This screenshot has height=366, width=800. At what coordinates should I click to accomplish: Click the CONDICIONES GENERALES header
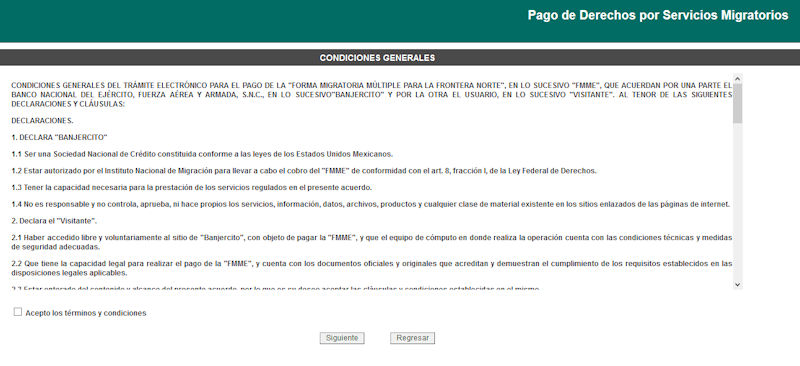[378, 58]
